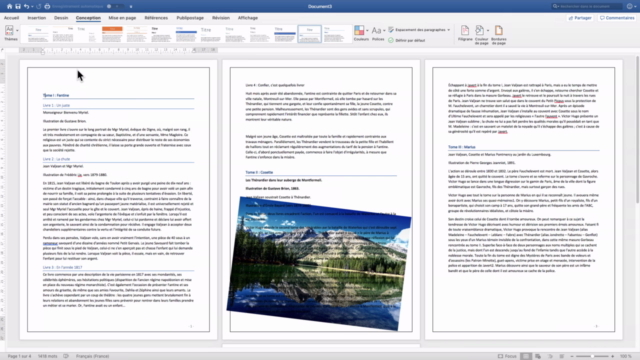Click the Tome III : Marius heading
The image size is (640, 360).
462,147
